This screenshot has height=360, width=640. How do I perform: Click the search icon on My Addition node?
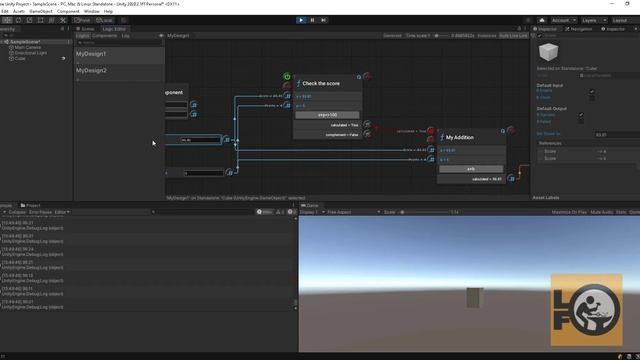[503, 131]
